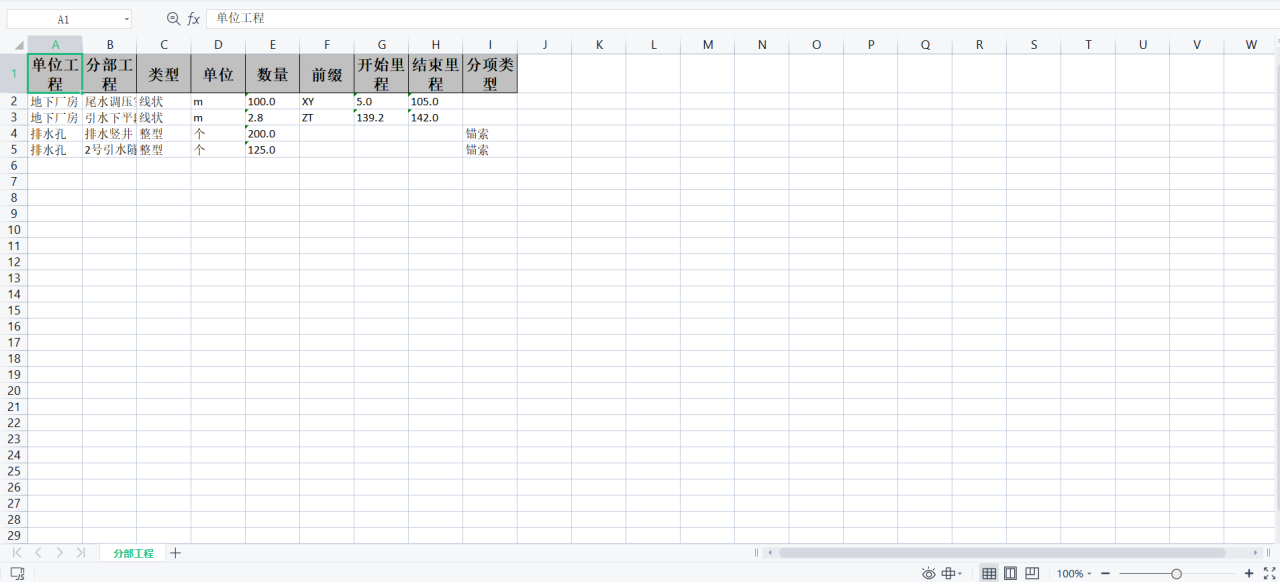The image size is (1280, 582).
Task: Open the Name Box dropdown arrow
Action: point(127,19)
